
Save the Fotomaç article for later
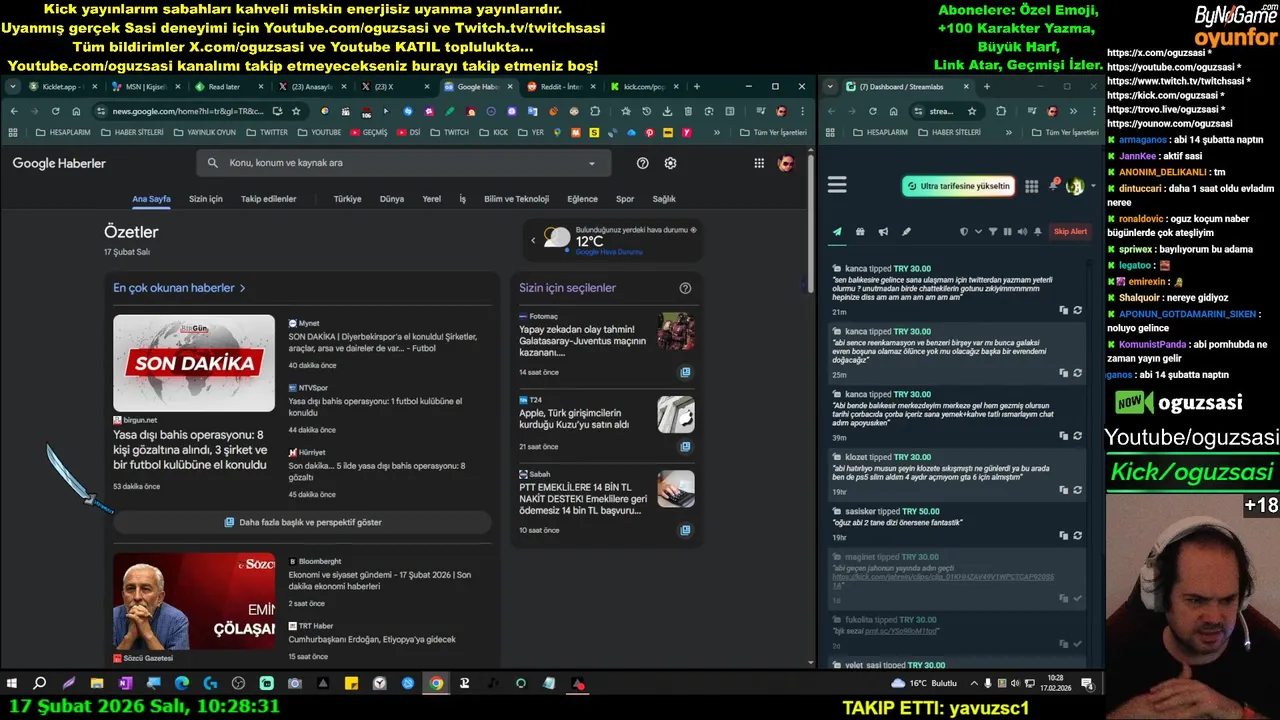pyautogui.click(x=685, y=372)
